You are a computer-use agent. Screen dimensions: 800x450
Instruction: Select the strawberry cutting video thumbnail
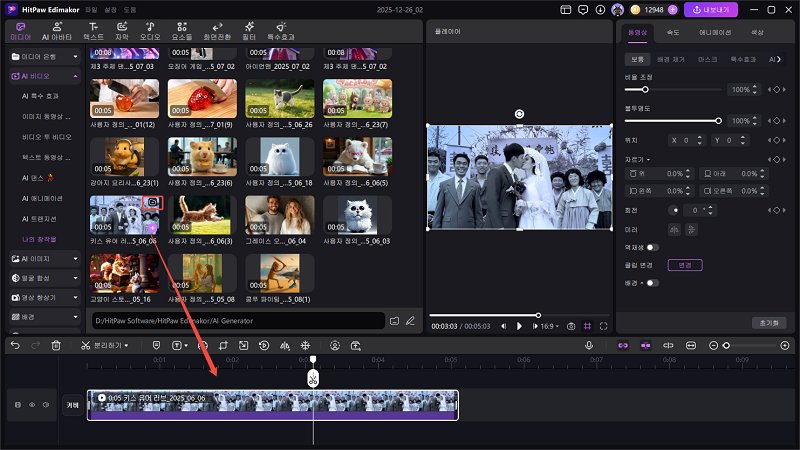click(x=202, y=98)
